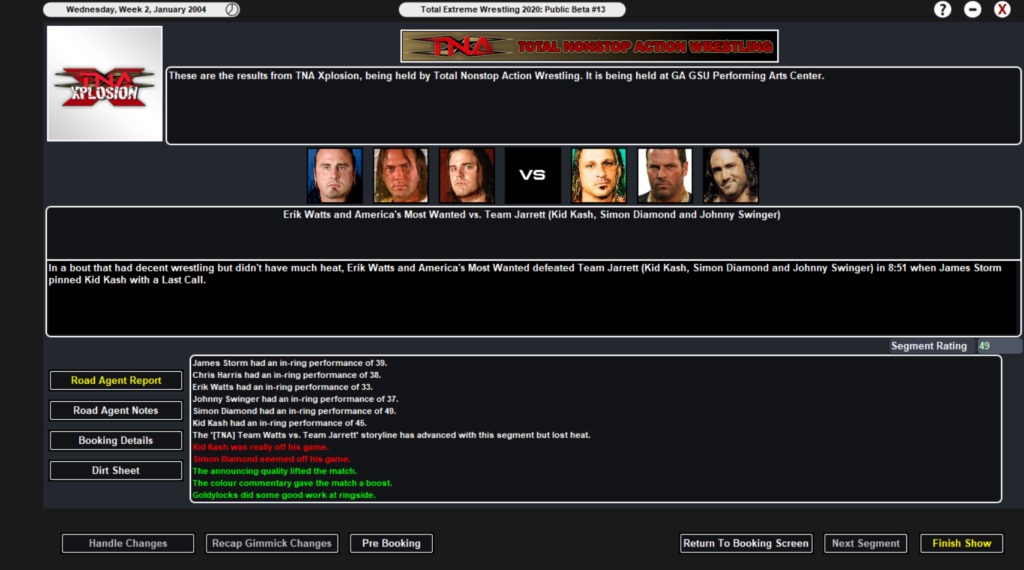
Task: Select the second wrestler portrait with red hair
Action: coord(401,175)
